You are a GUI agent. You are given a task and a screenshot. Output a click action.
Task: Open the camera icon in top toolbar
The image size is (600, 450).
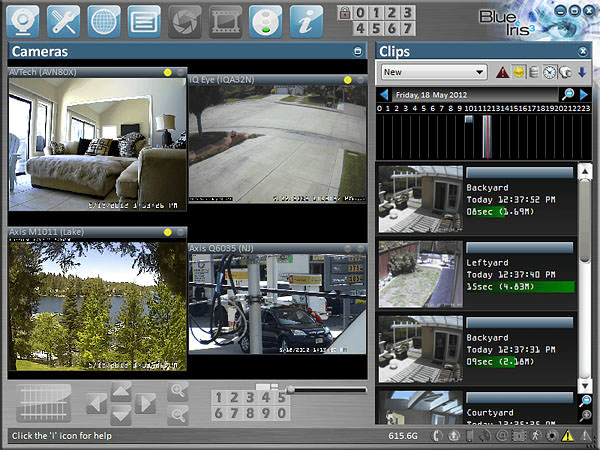pos(23,20)
